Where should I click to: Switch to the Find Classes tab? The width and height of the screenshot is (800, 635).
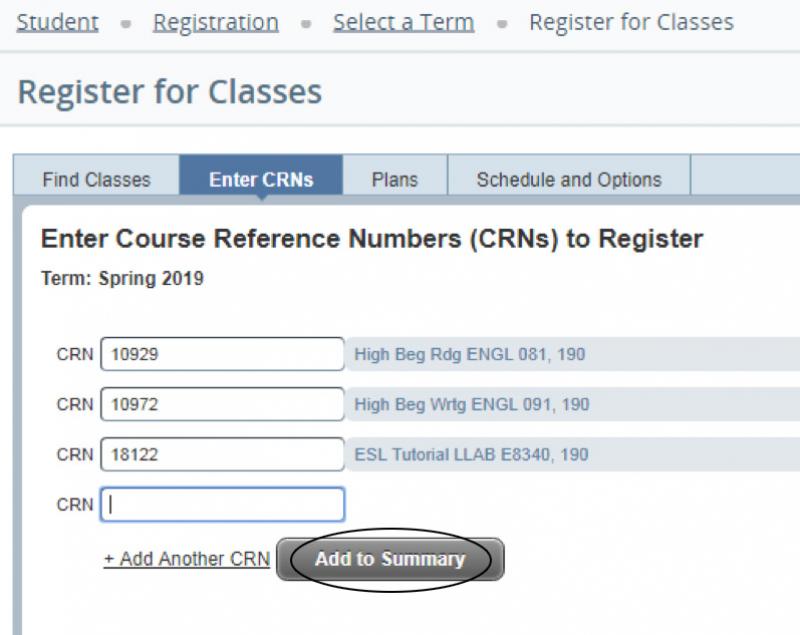point(96,178)
